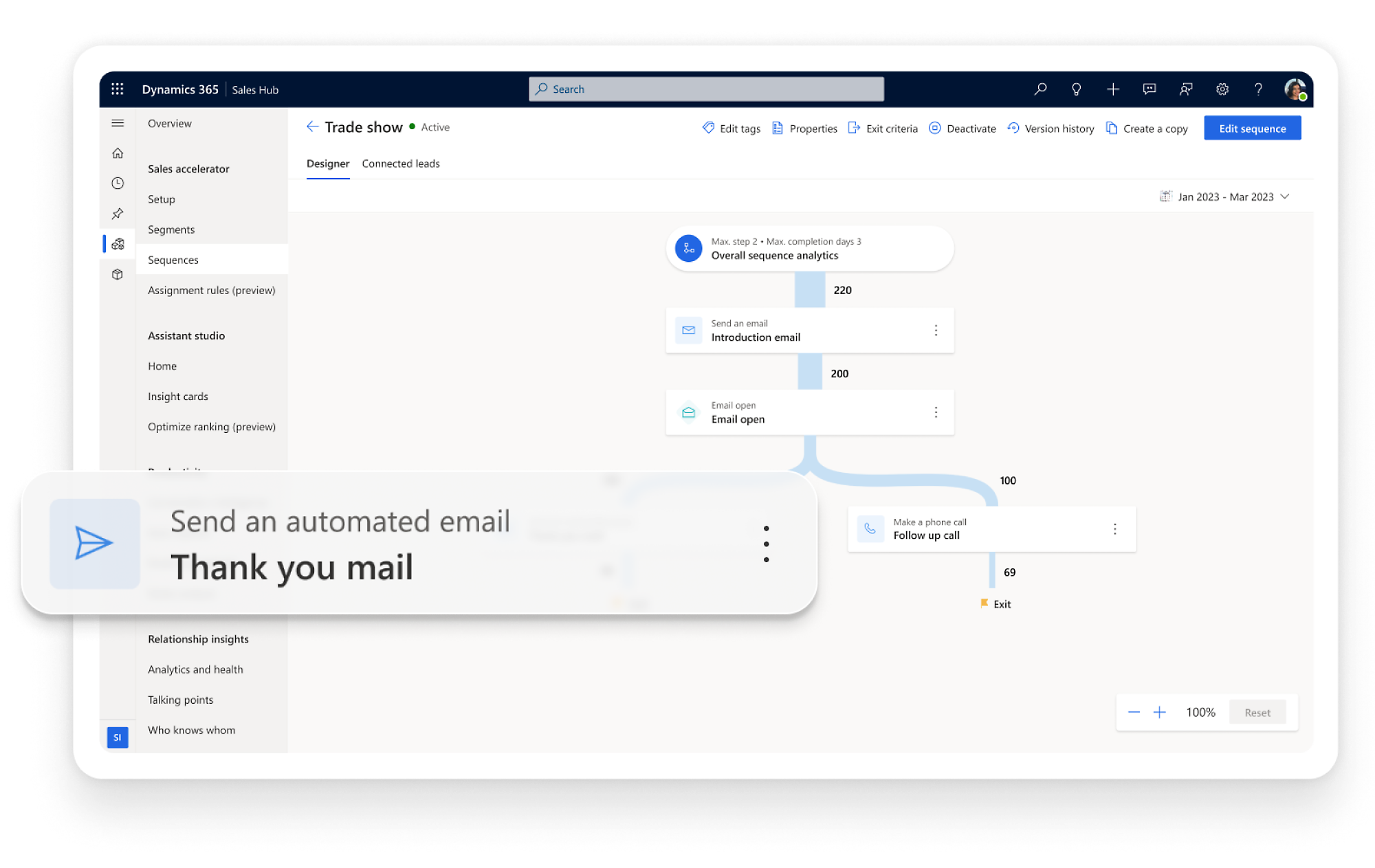The height and width of the screenshot is (868, 1375).
Task: Toggle the Deactivate sequence button
Action: pos(961,127)
